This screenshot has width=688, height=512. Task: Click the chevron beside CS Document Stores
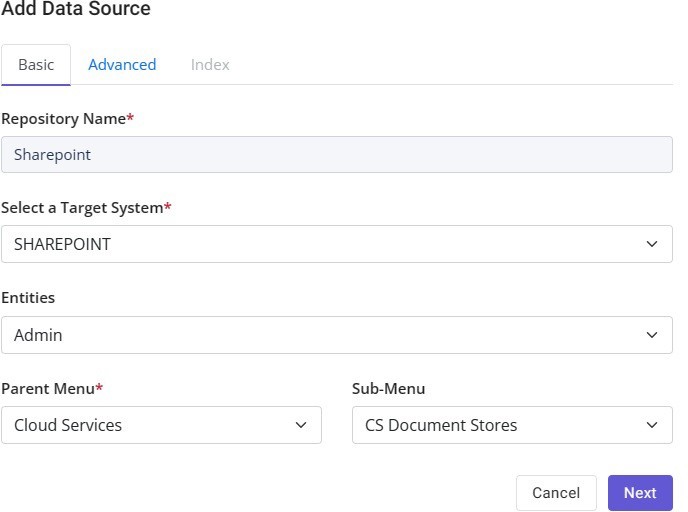[x=652, y=425]
